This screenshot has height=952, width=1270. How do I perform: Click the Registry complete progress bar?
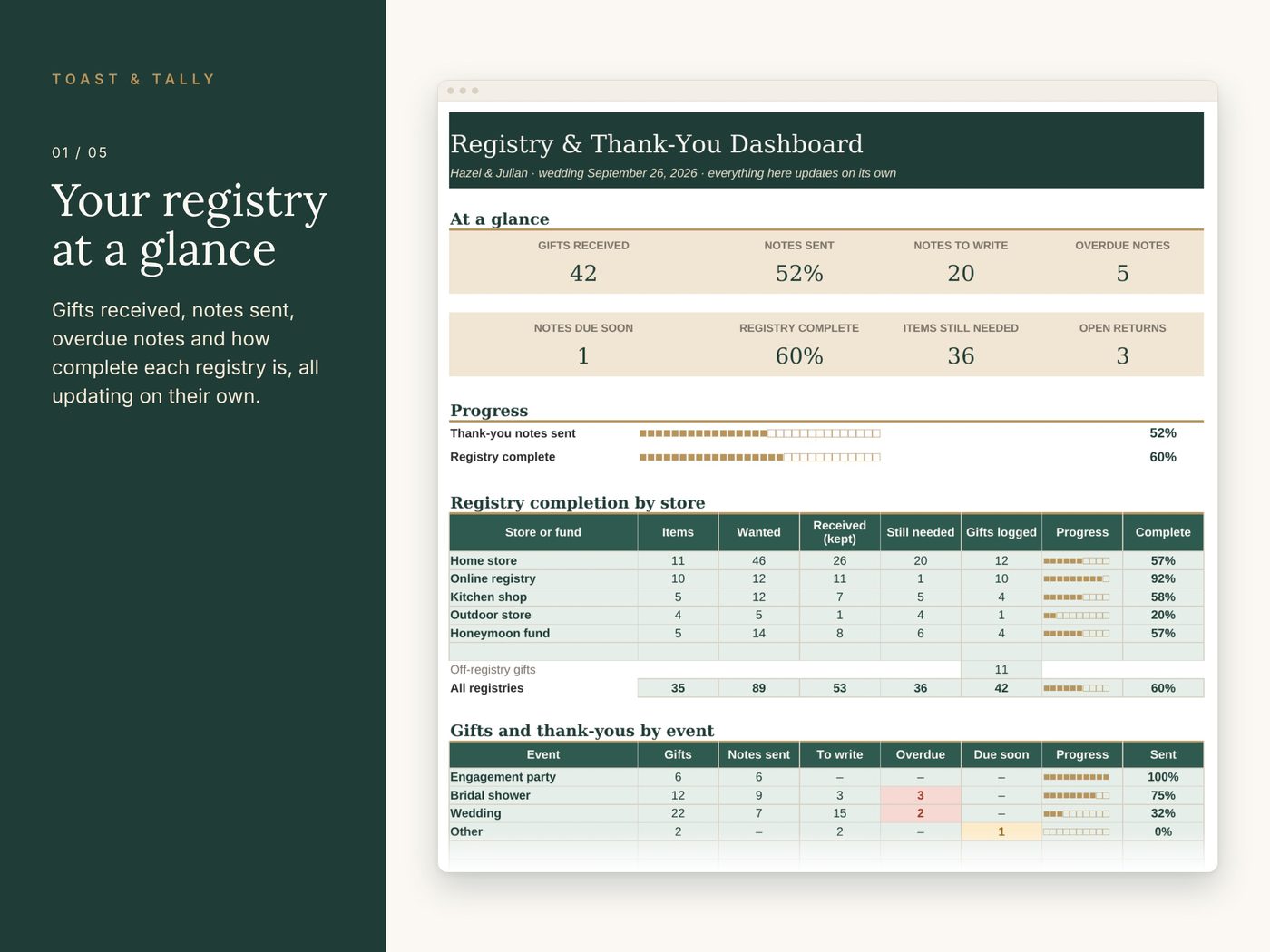point(759,457)
